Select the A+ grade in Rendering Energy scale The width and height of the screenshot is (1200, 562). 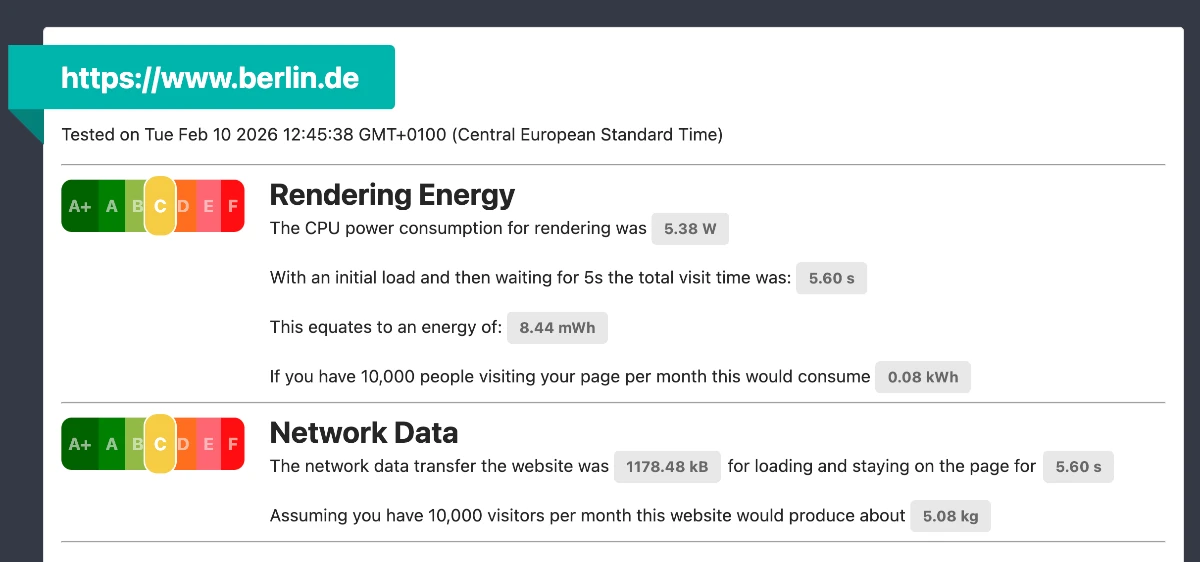pyautogui.click(x=80, y=206)
